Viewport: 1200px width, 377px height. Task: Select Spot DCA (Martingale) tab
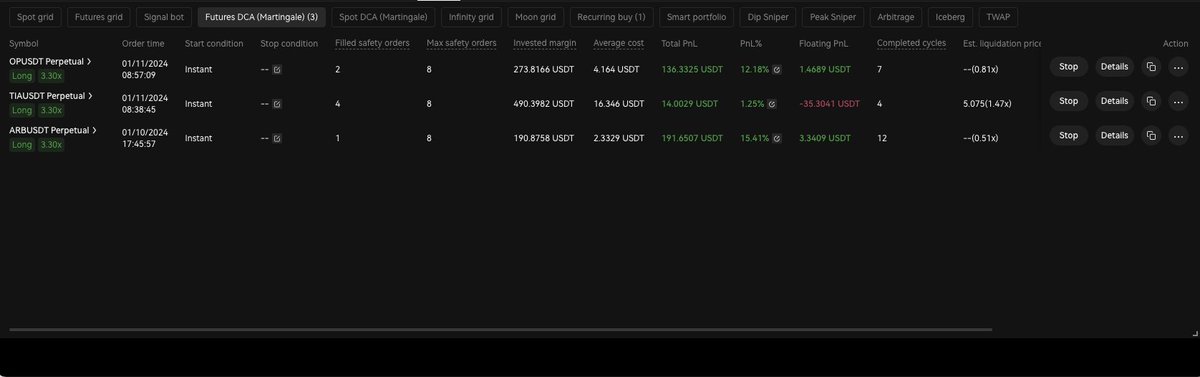pyautogui.click(x=383, y=17)
